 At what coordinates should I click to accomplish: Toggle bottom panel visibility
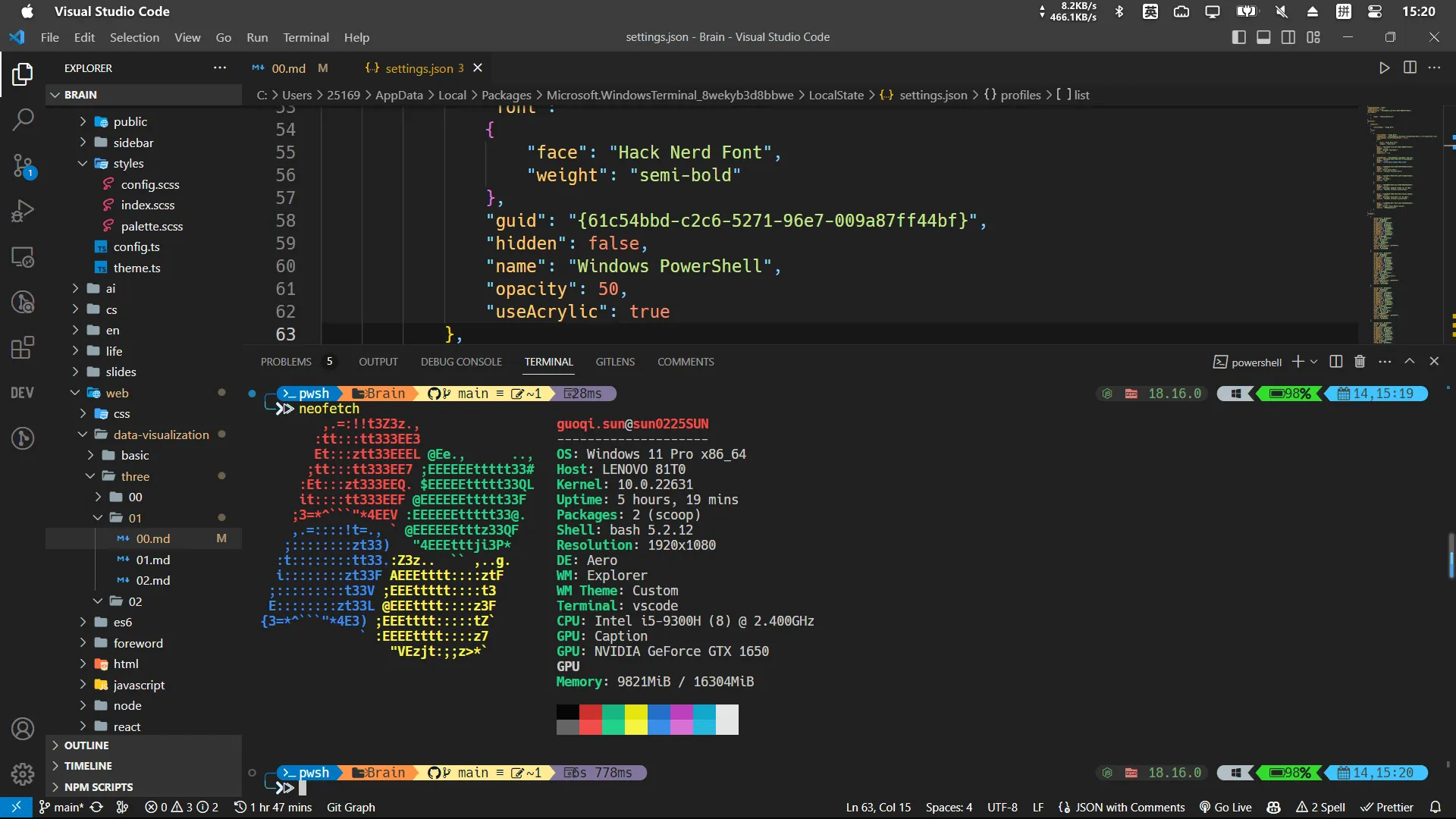click(1263, 37)
